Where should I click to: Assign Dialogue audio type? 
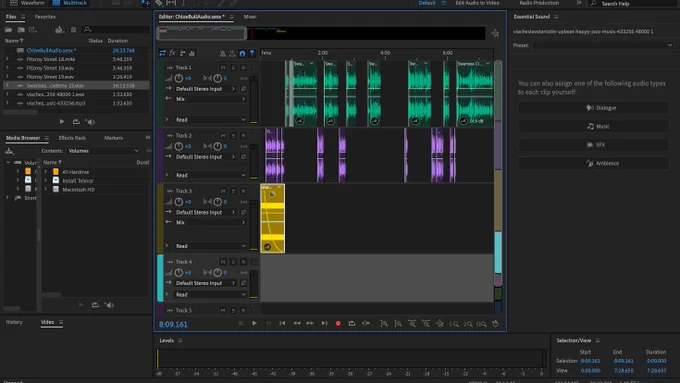pyautogui.click(x=593, y=108)
